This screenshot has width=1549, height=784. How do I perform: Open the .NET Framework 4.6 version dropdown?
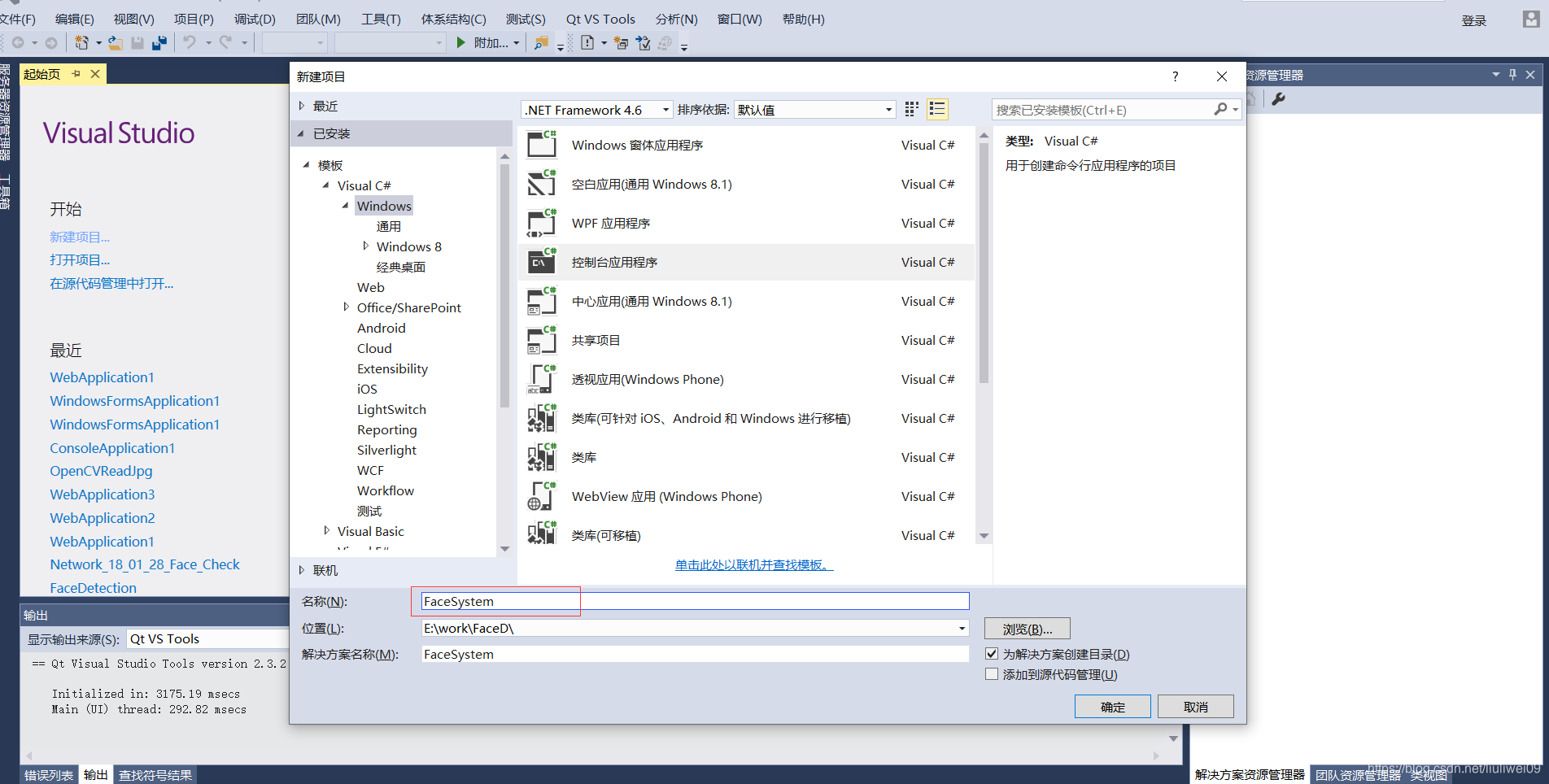coord(665,110)
